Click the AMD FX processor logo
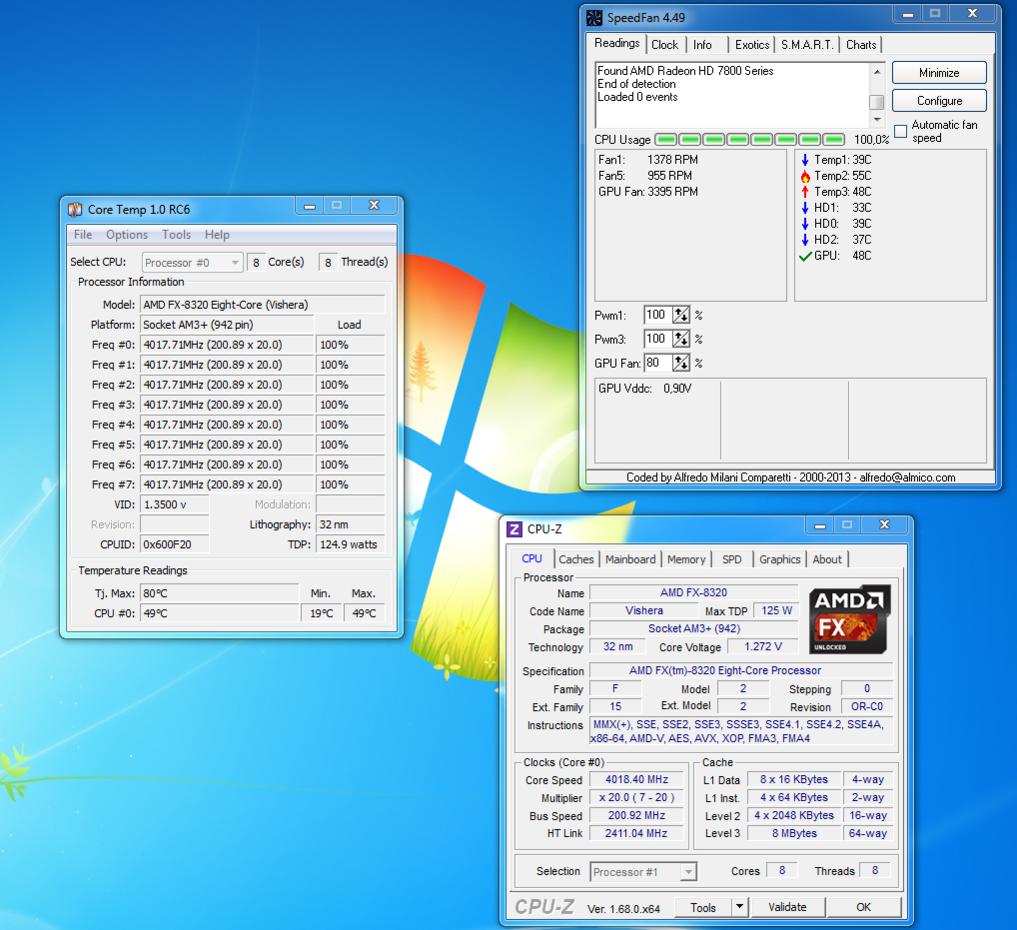 tap(849, 620)
